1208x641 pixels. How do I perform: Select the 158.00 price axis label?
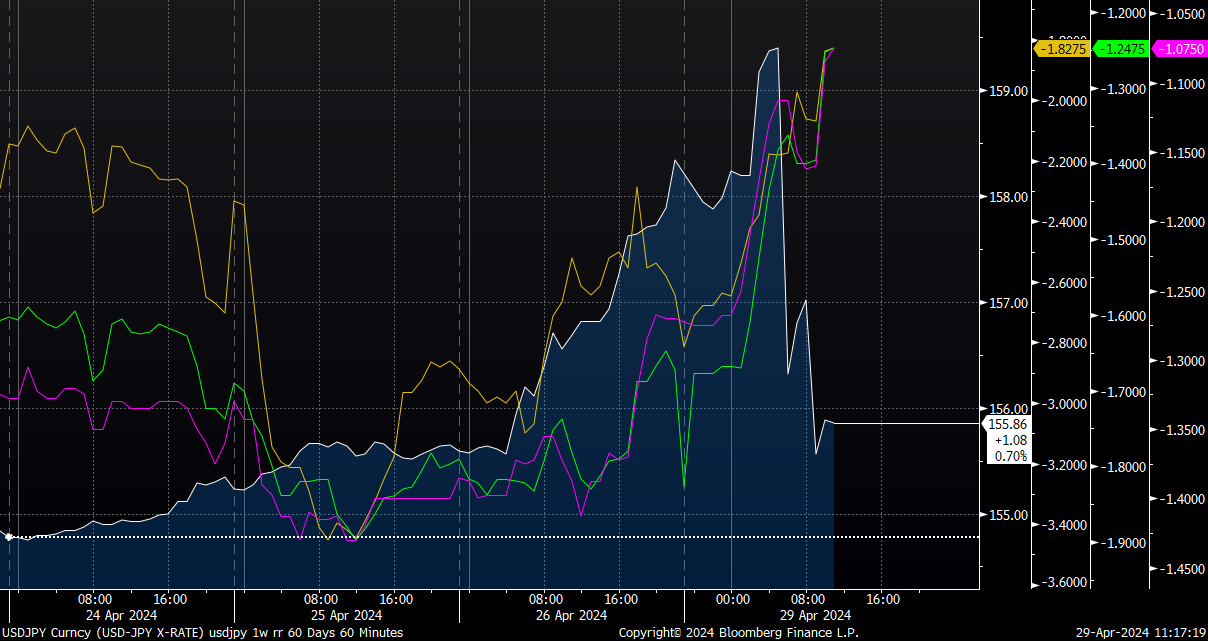[1008, 197]
